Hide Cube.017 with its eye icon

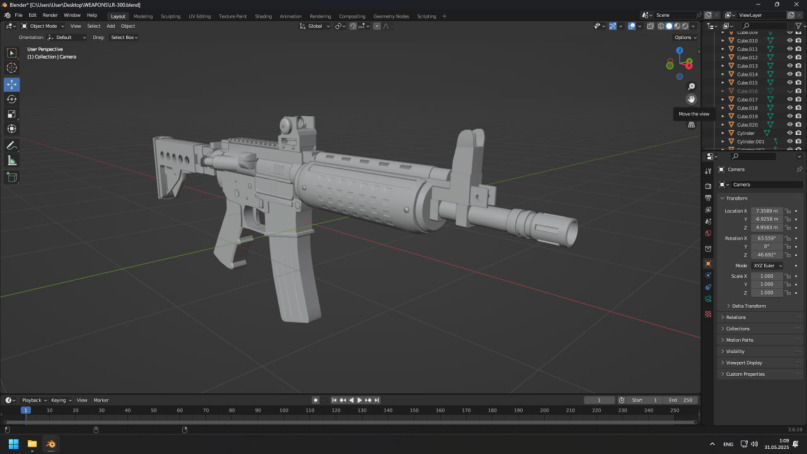coord(789,100)
